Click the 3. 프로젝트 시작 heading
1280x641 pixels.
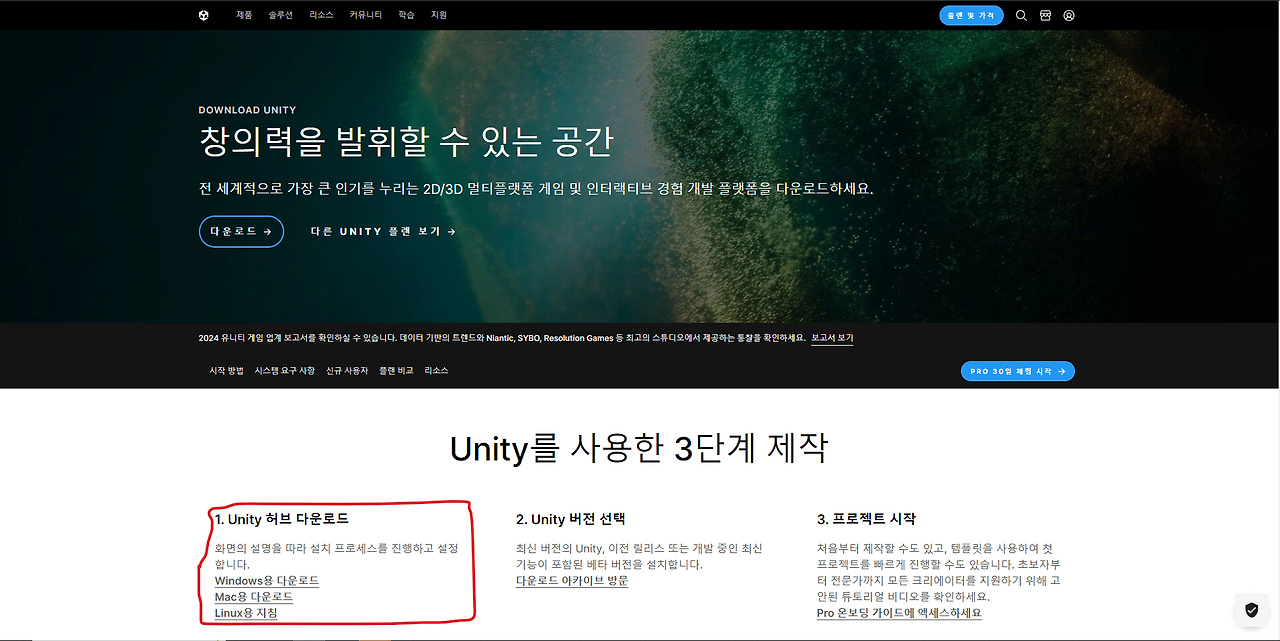(866, 519)
